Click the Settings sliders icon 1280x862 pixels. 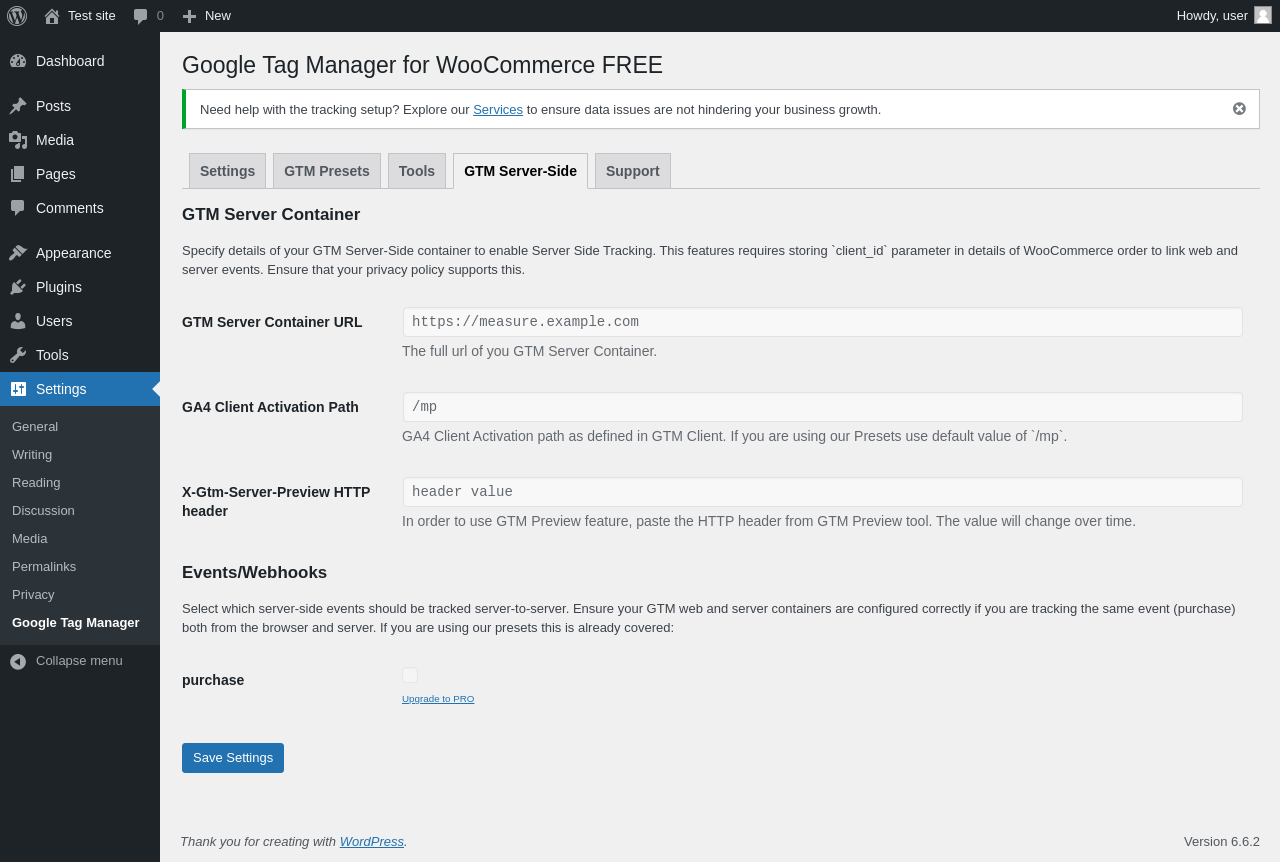click(18, 389)
